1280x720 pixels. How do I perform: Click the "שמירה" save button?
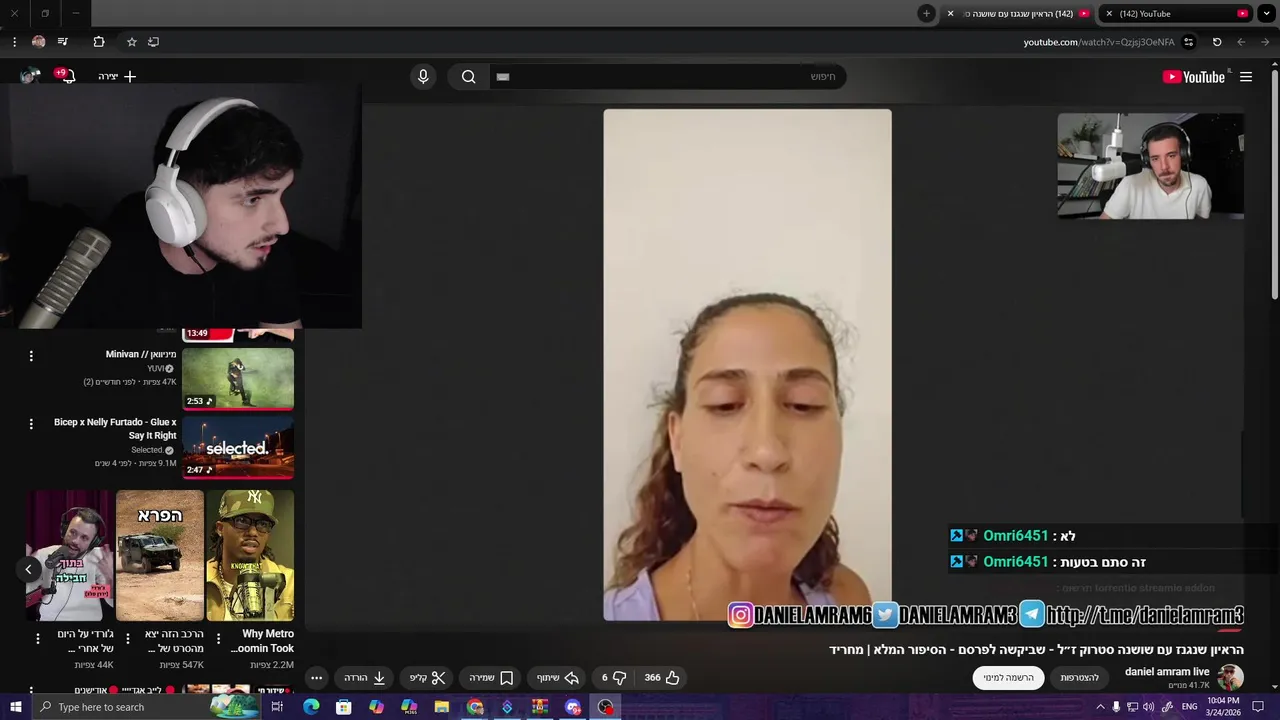(x=491, y=678)
